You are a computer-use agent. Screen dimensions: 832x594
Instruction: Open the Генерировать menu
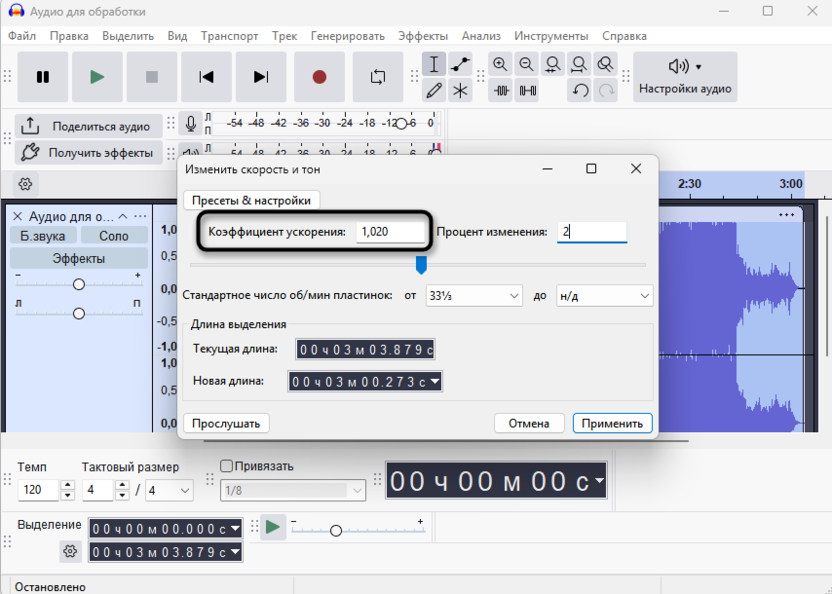coord(347,36)
